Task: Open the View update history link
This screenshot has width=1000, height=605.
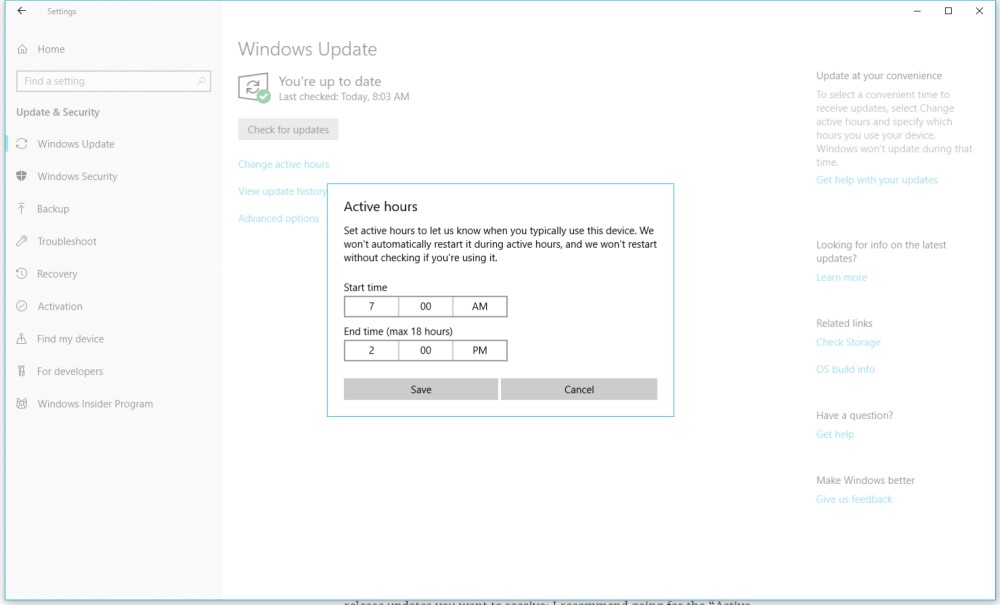Action: tap(283, 191)
